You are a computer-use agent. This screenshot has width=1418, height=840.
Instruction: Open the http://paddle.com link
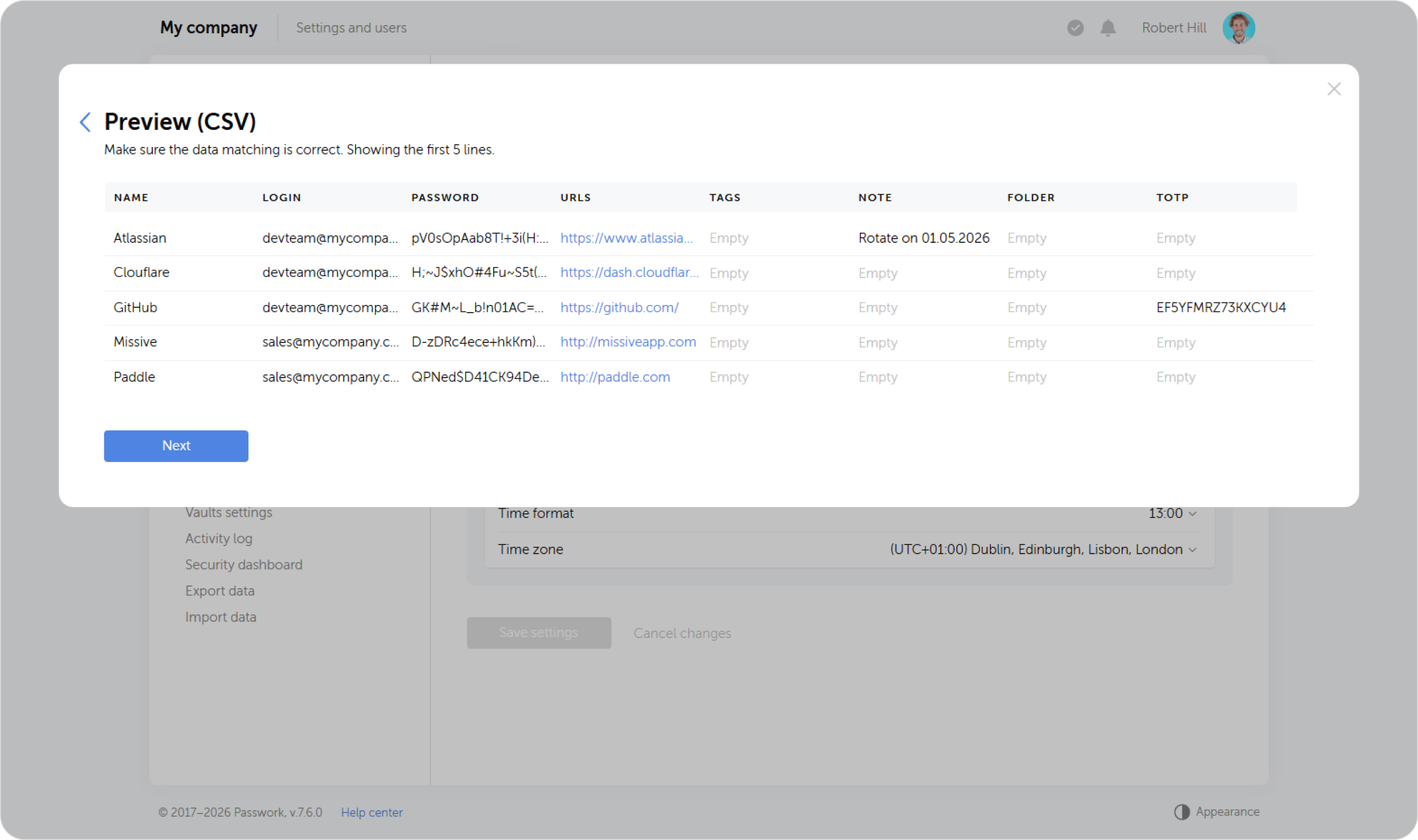tap(615, 376)
